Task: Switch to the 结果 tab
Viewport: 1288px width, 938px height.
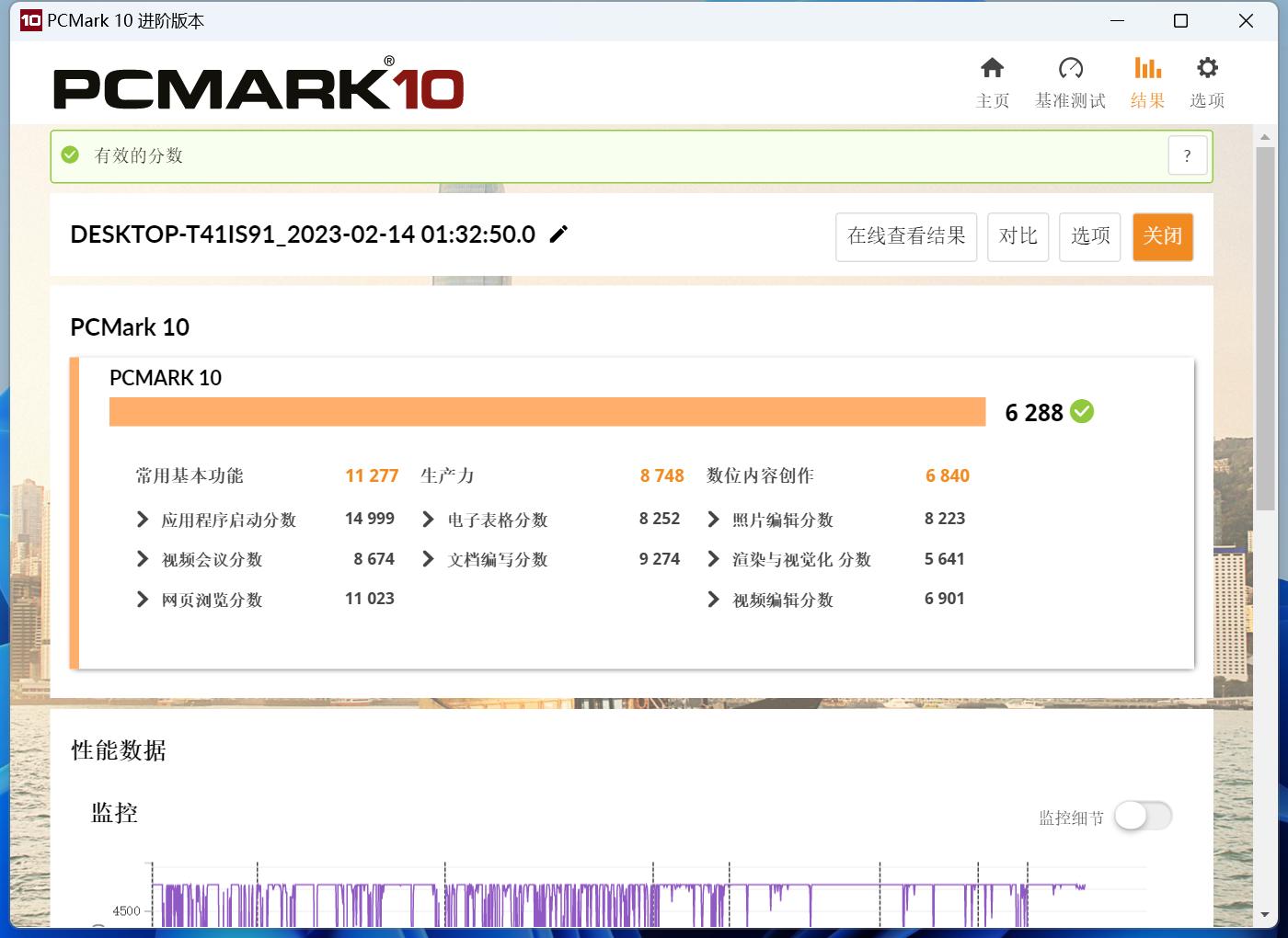Action: tap(1146, 81)
